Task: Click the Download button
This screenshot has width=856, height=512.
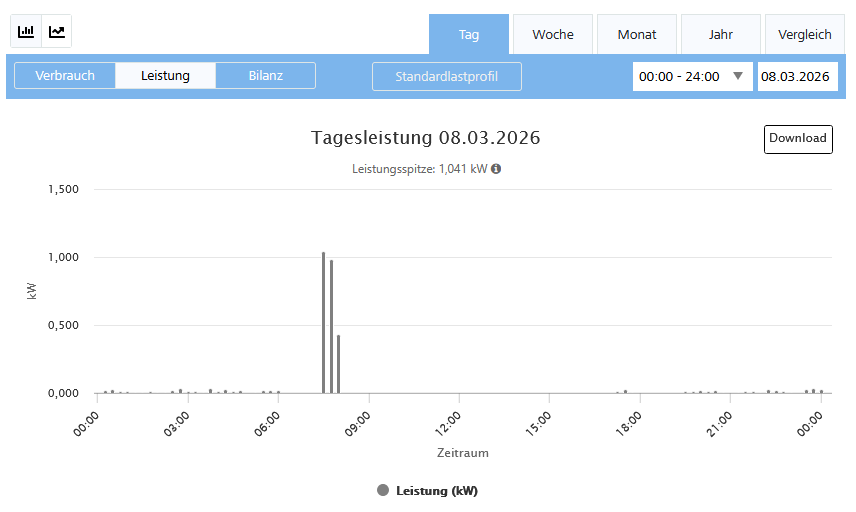Action: (x=798, y=139)
